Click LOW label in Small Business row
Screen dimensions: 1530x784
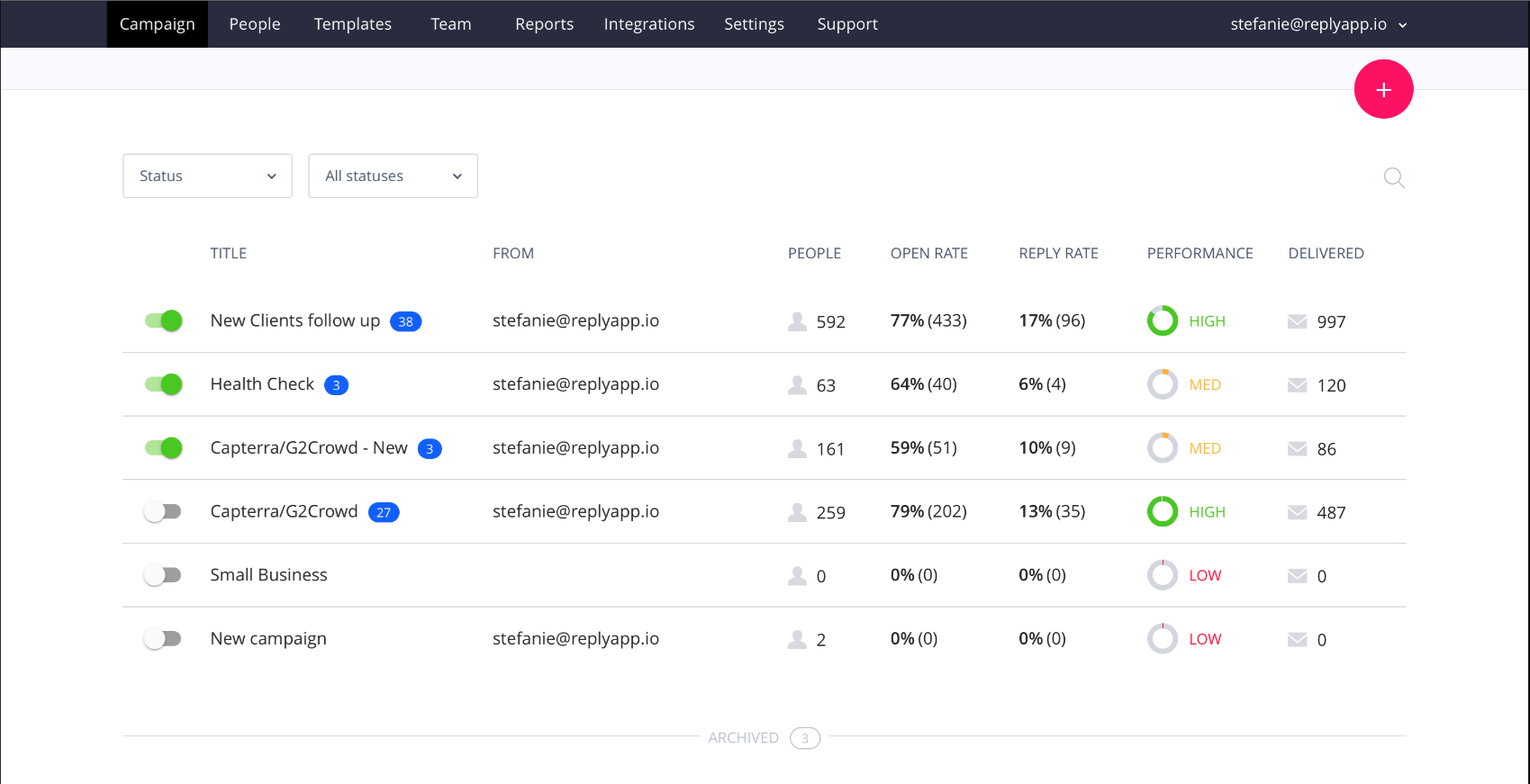[x=1205, y=576]
